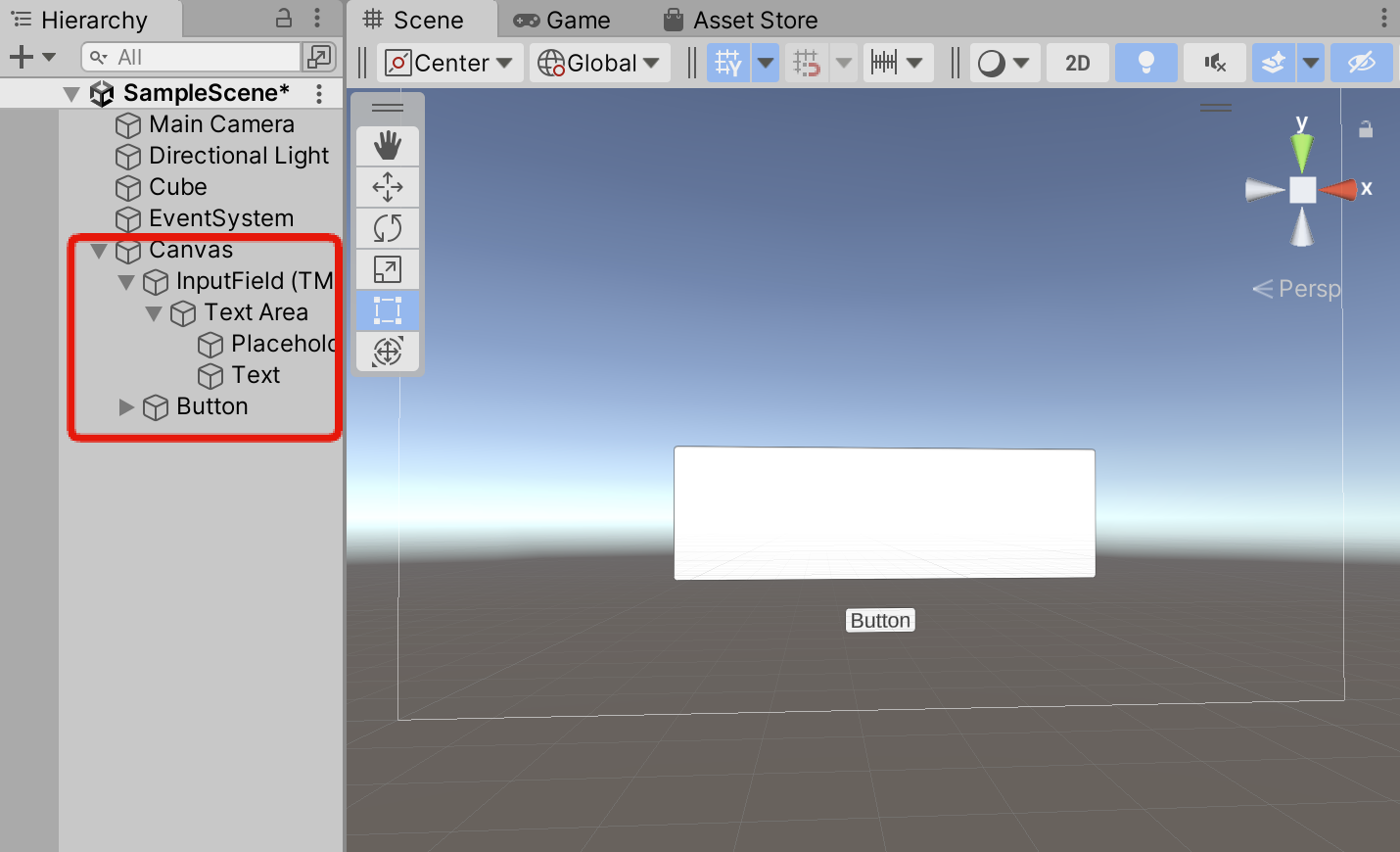
Task: Select the Directional Light object
Action: coord(238,156)
